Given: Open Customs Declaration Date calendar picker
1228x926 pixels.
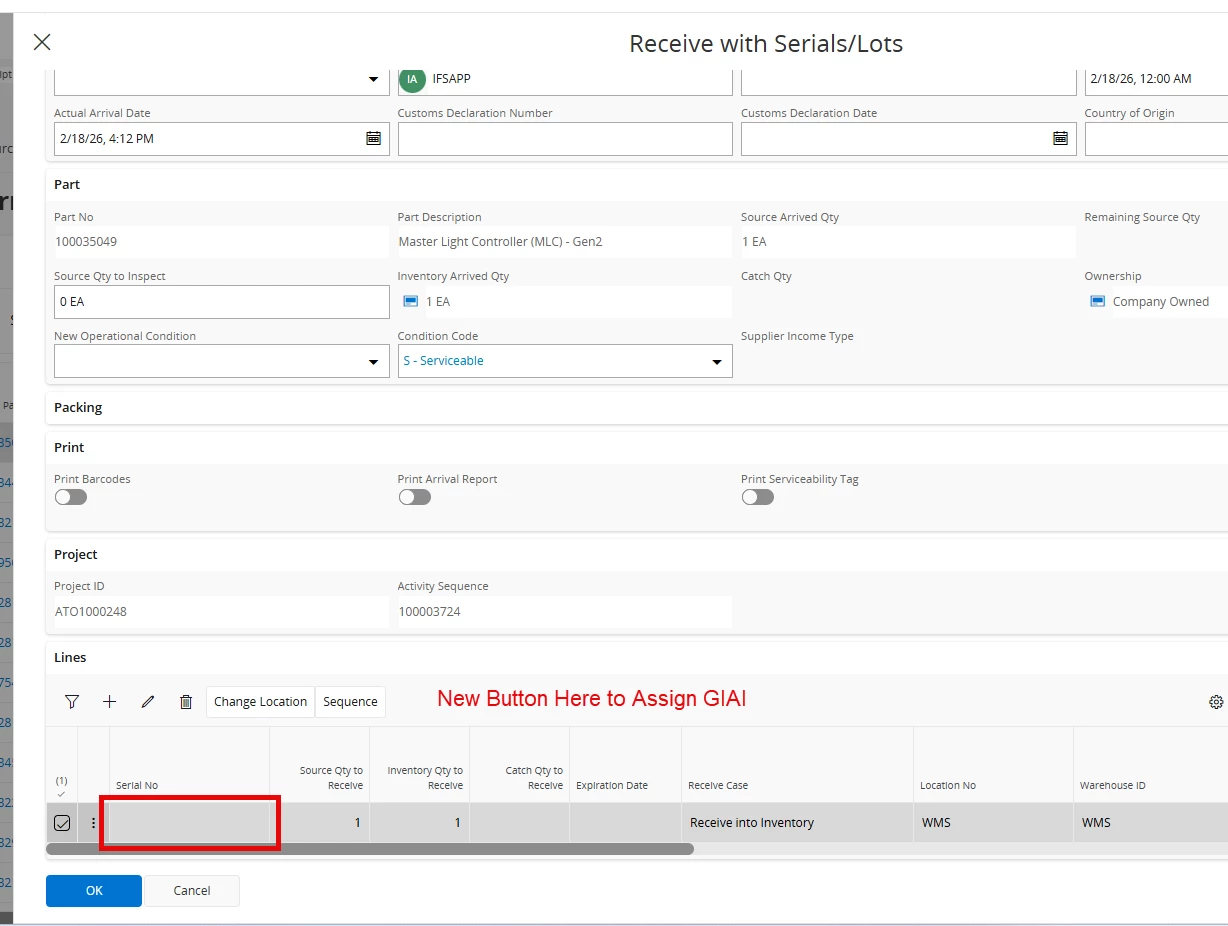Looking at the screenshot, I should coord(1060,139).
